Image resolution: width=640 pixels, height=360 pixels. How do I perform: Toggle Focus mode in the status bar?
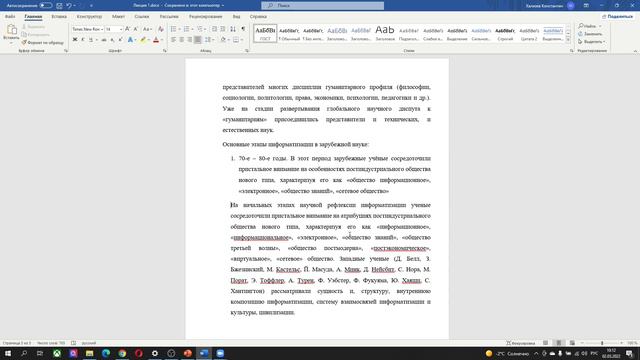(520, 343)
